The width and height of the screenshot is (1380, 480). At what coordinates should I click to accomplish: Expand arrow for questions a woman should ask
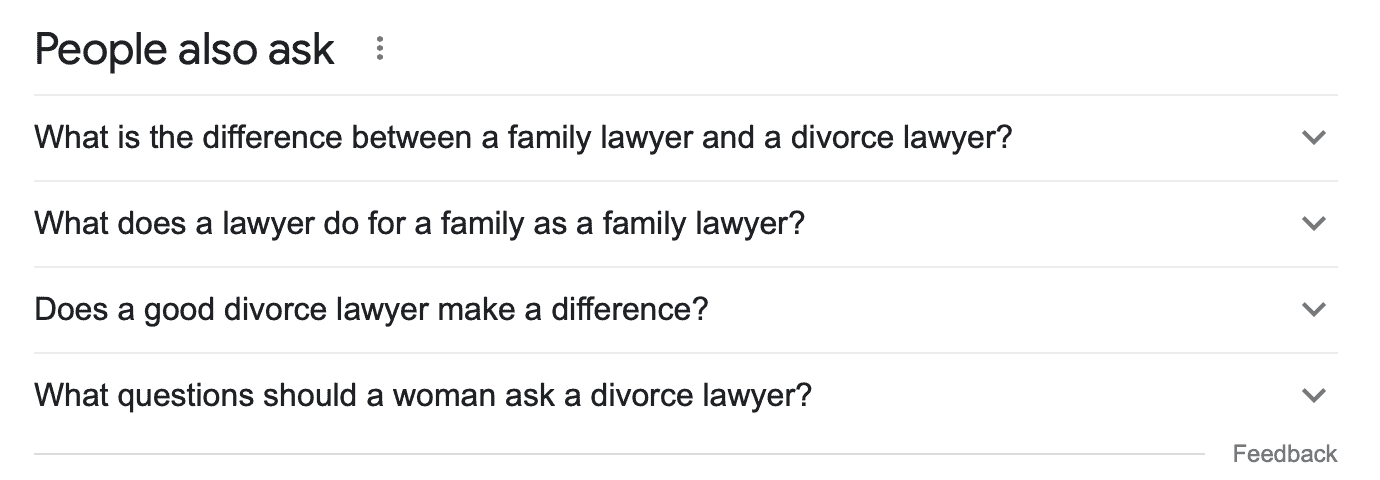pos(1314,396)
